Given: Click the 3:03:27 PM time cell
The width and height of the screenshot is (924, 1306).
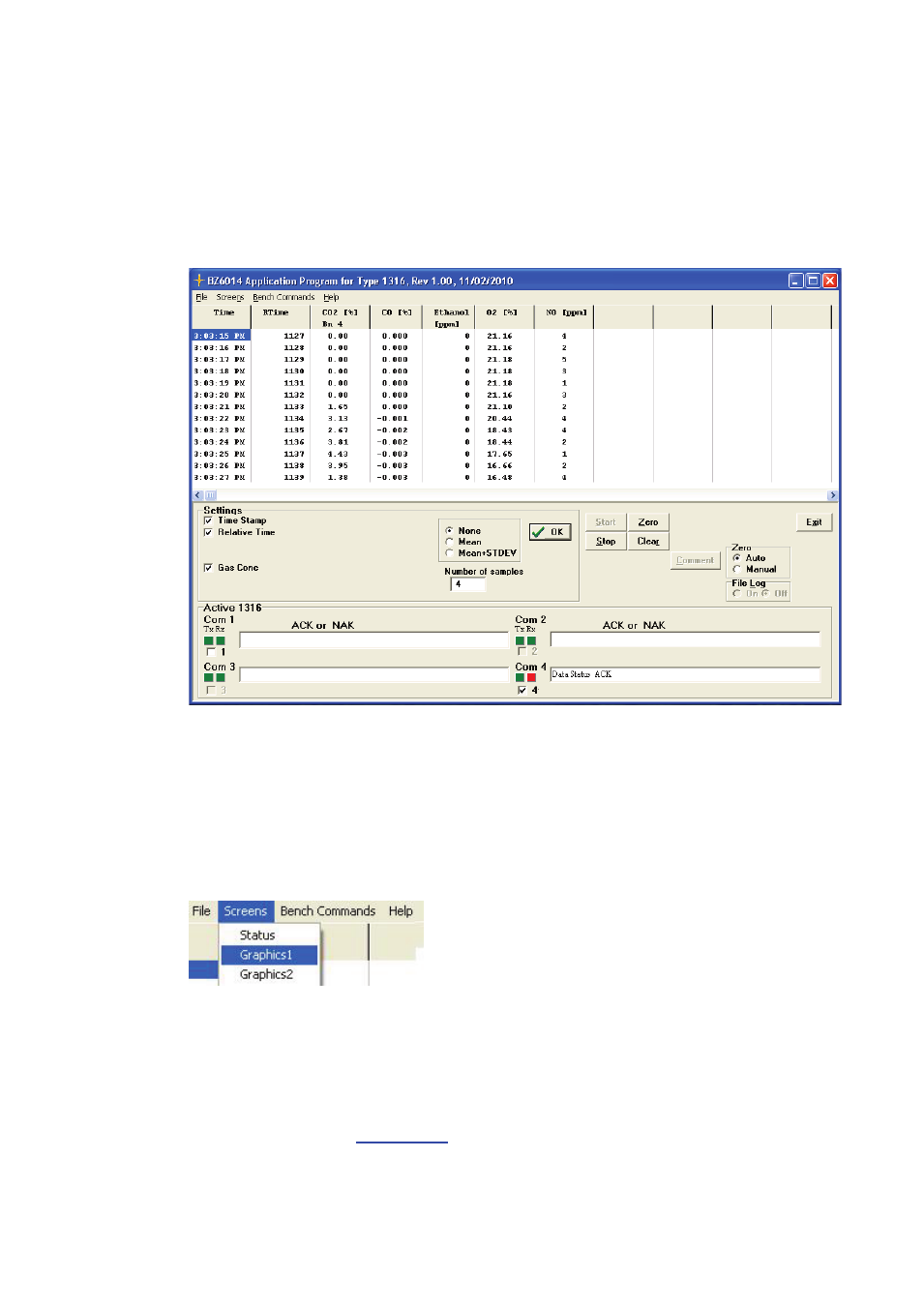Looking at the screenshot, I should click(x=220, y=477).
